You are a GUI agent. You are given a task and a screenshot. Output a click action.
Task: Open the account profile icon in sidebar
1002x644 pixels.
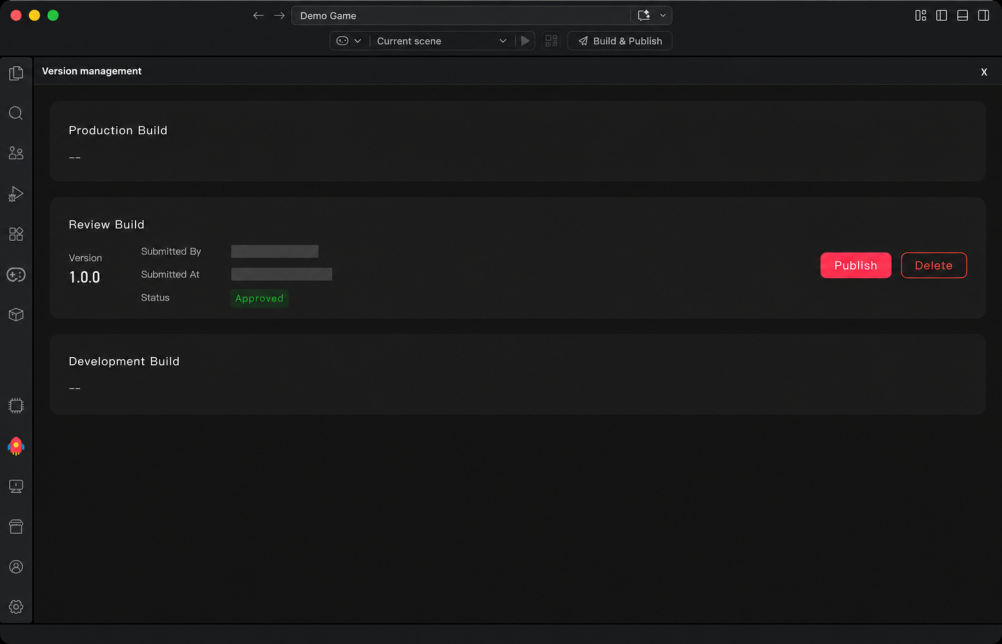[x=16, y=567]
